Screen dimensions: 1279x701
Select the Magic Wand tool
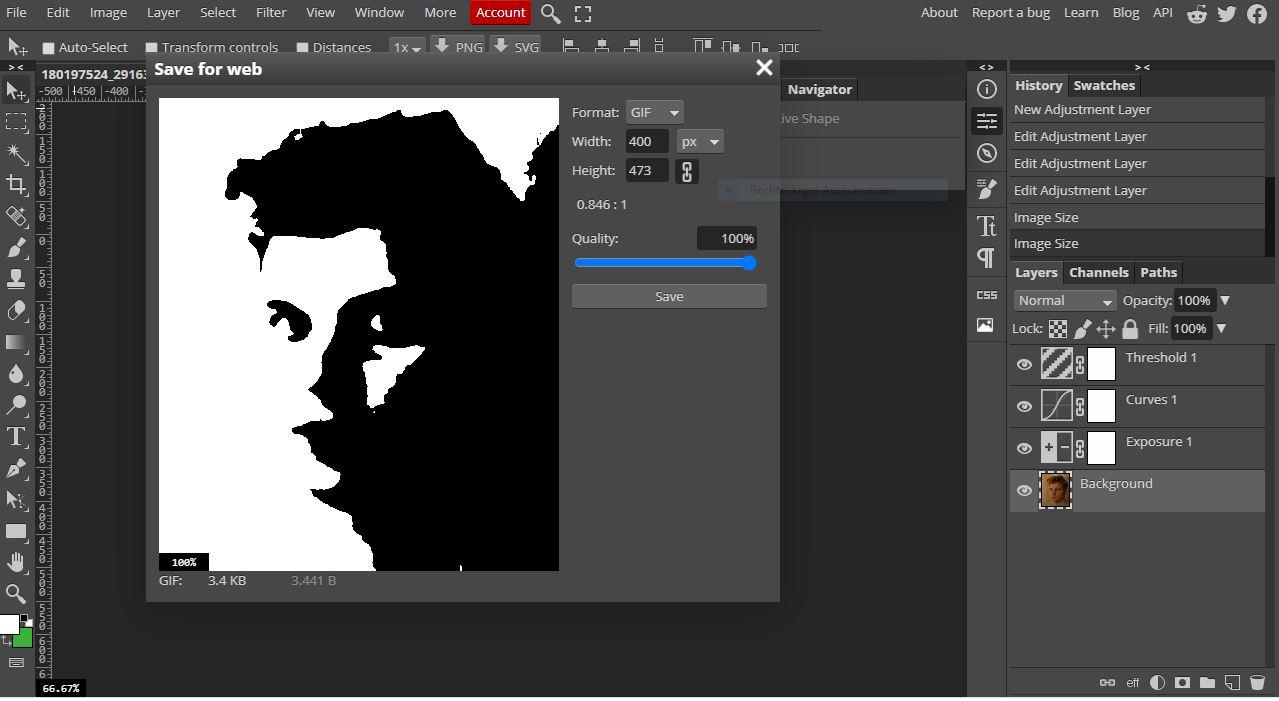(x=16, y=153)
